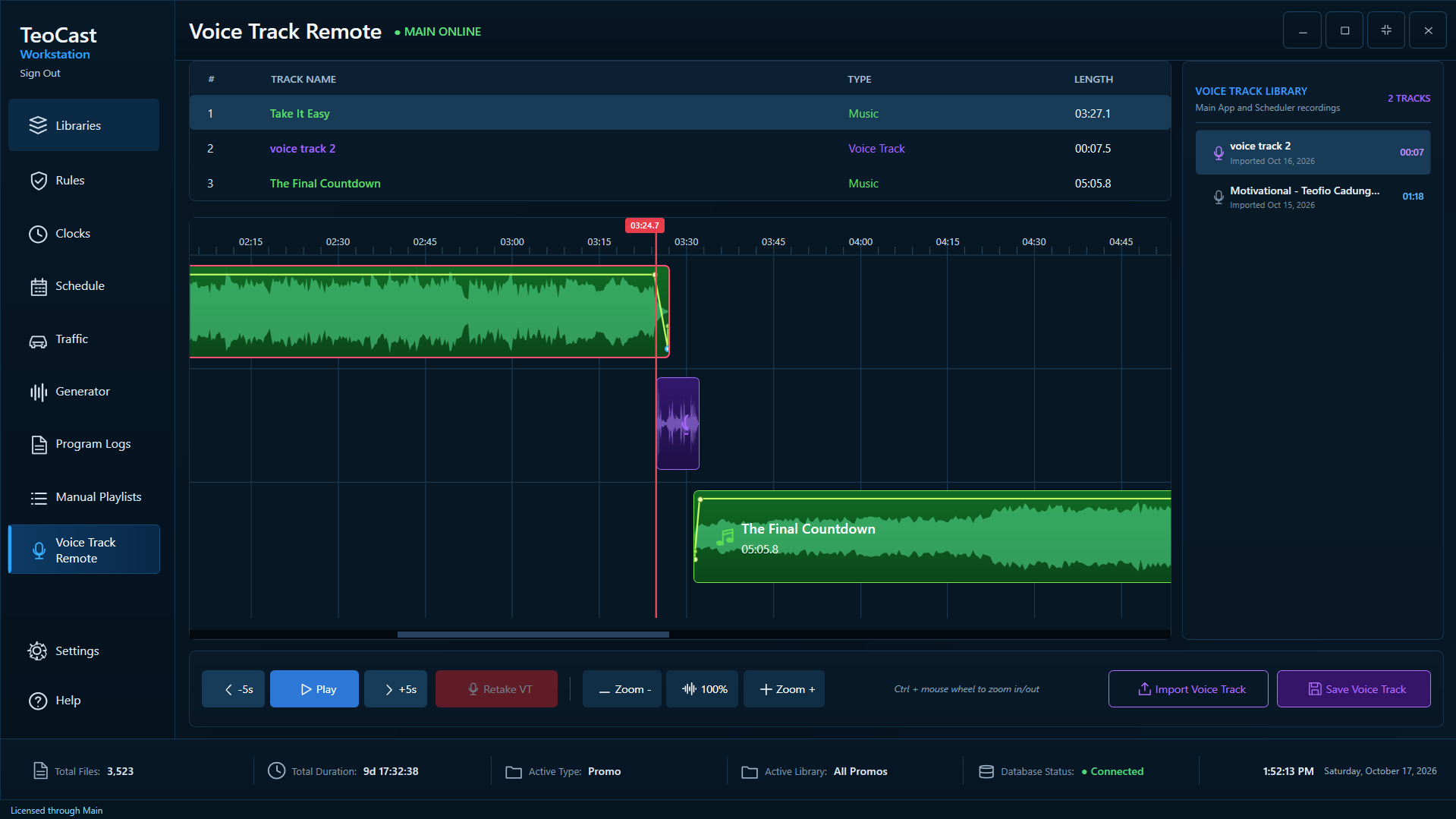Click the Settings gear icon
Image resolution: width=1456 pixels, height=819 pixels.
pyautogui.click(x=37, y=651)
